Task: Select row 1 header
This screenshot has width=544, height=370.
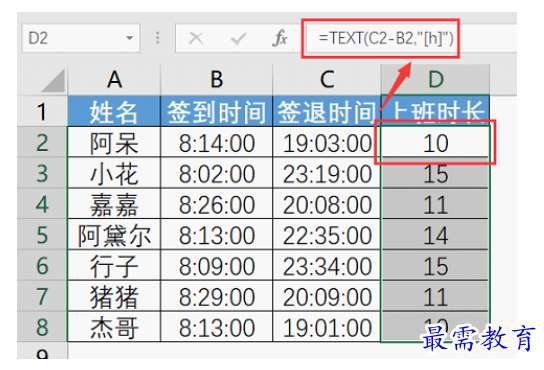Action: pyautogui.click(x=42, y=112)
